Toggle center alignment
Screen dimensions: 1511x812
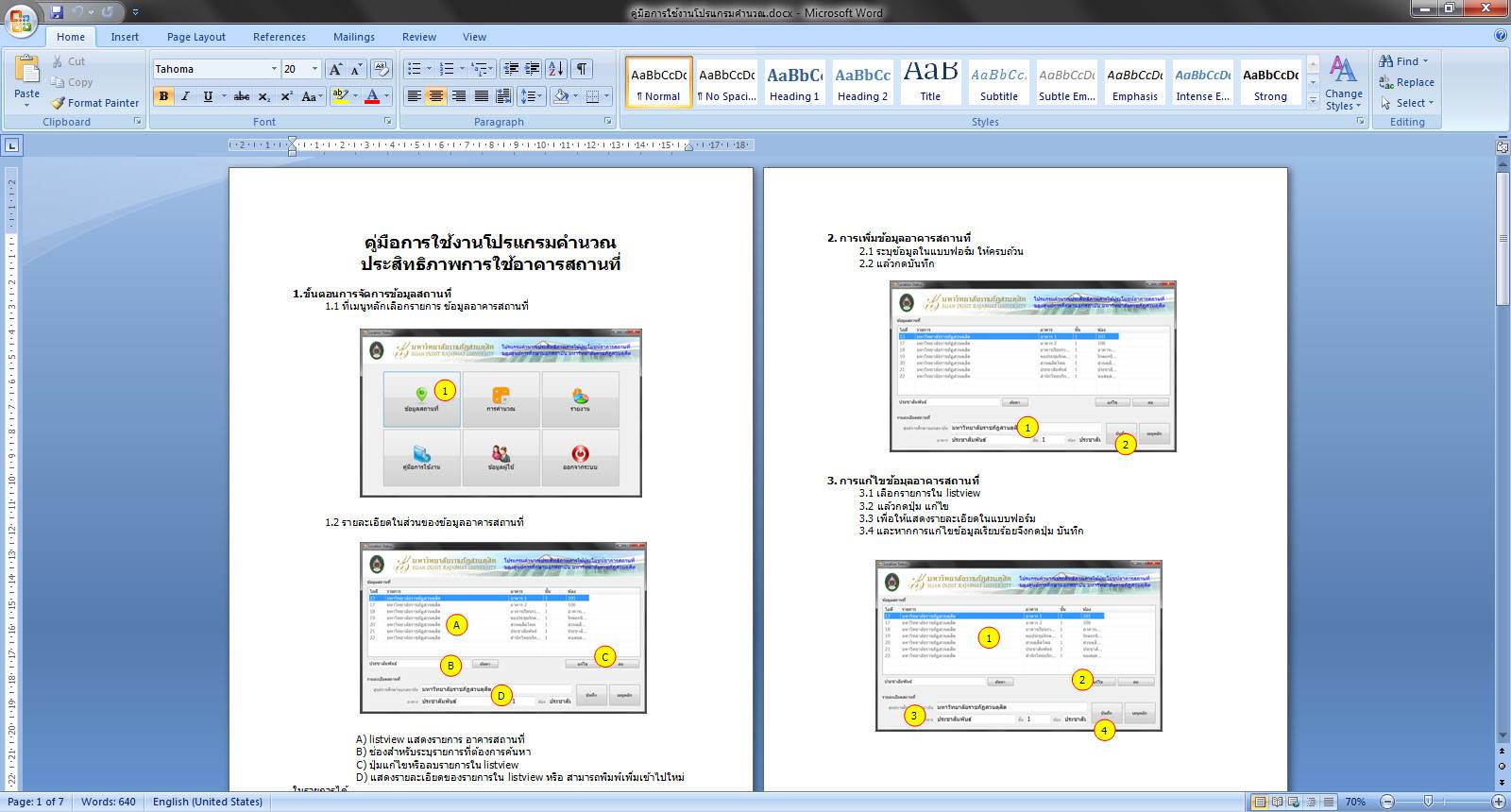tap(435, 96)
